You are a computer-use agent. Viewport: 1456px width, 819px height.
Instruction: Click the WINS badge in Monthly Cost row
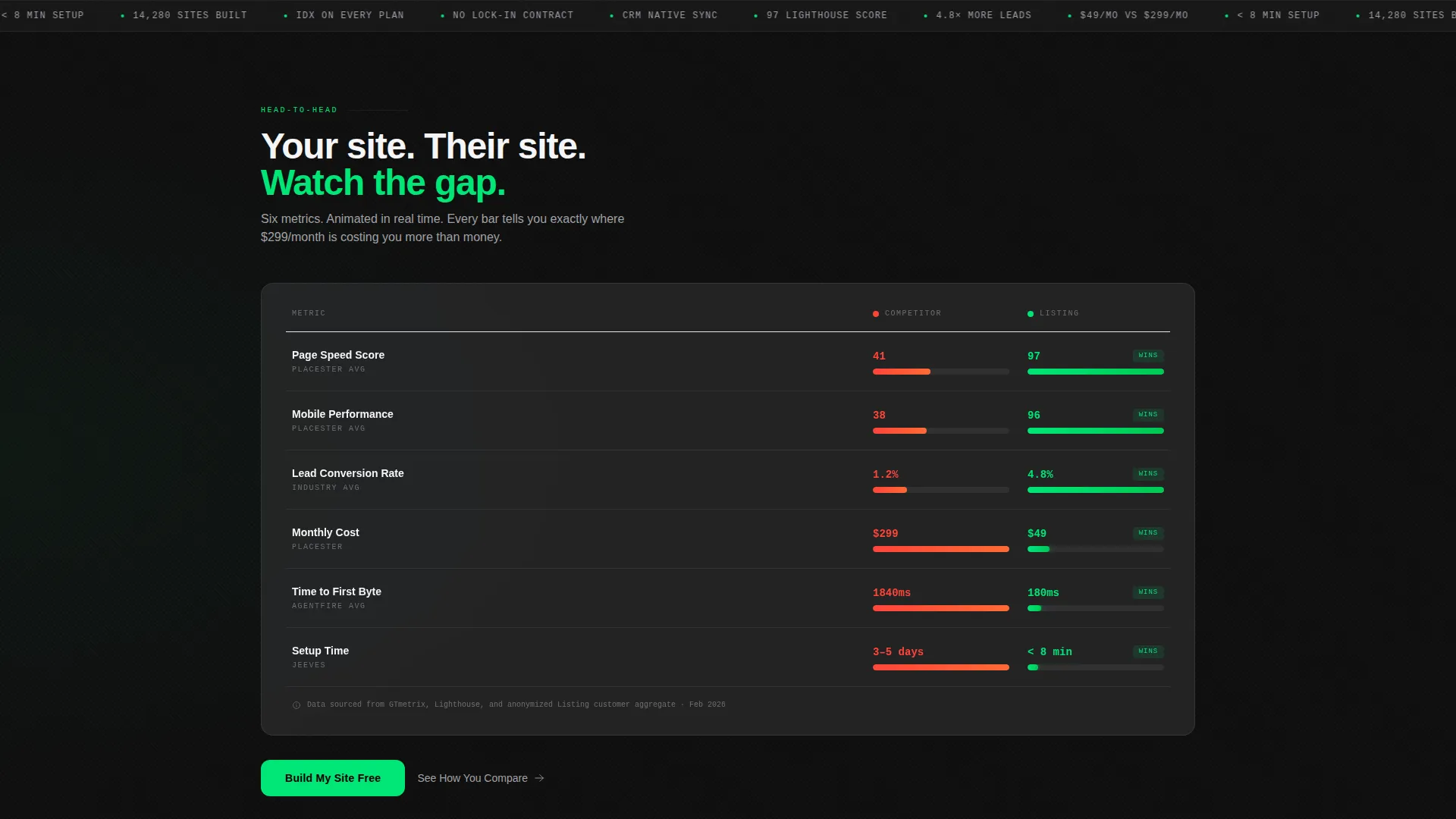(x=1148, y=532)
